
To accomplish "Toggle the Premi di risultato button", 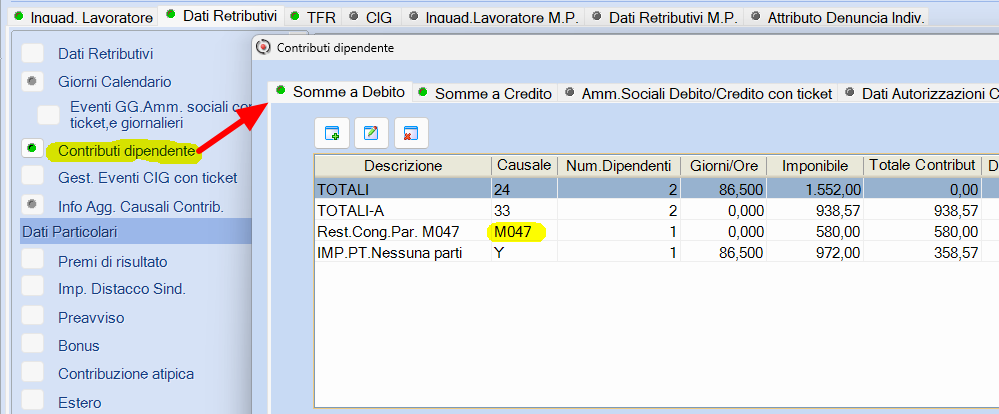I will pos(32,259).
